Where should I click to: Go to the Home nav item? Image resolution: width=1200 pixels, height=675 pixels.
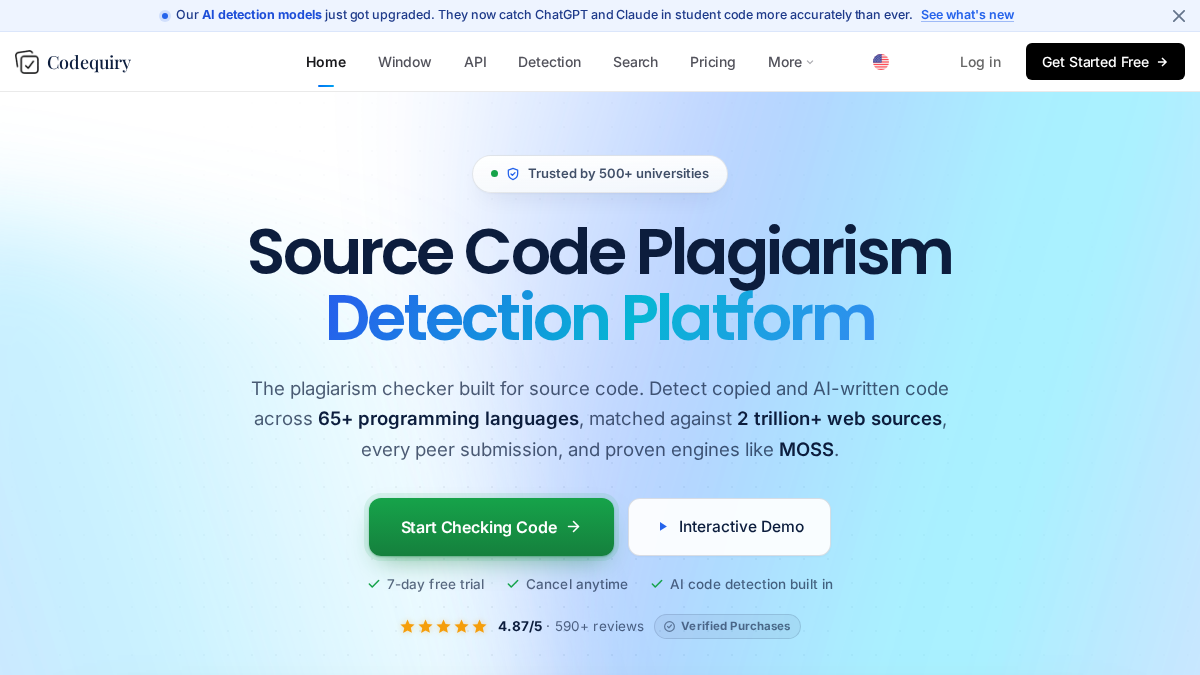coord(326,62)
